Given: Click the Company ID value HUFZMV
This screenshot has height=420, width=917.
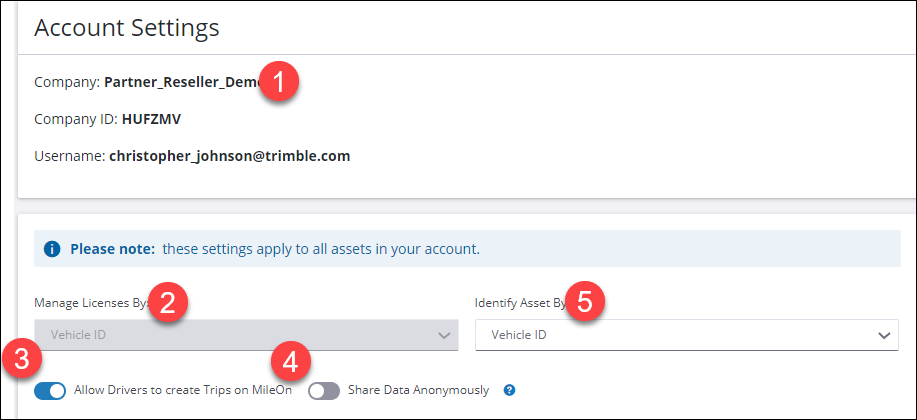Looking at the screenshot, I should pos(151,119).
